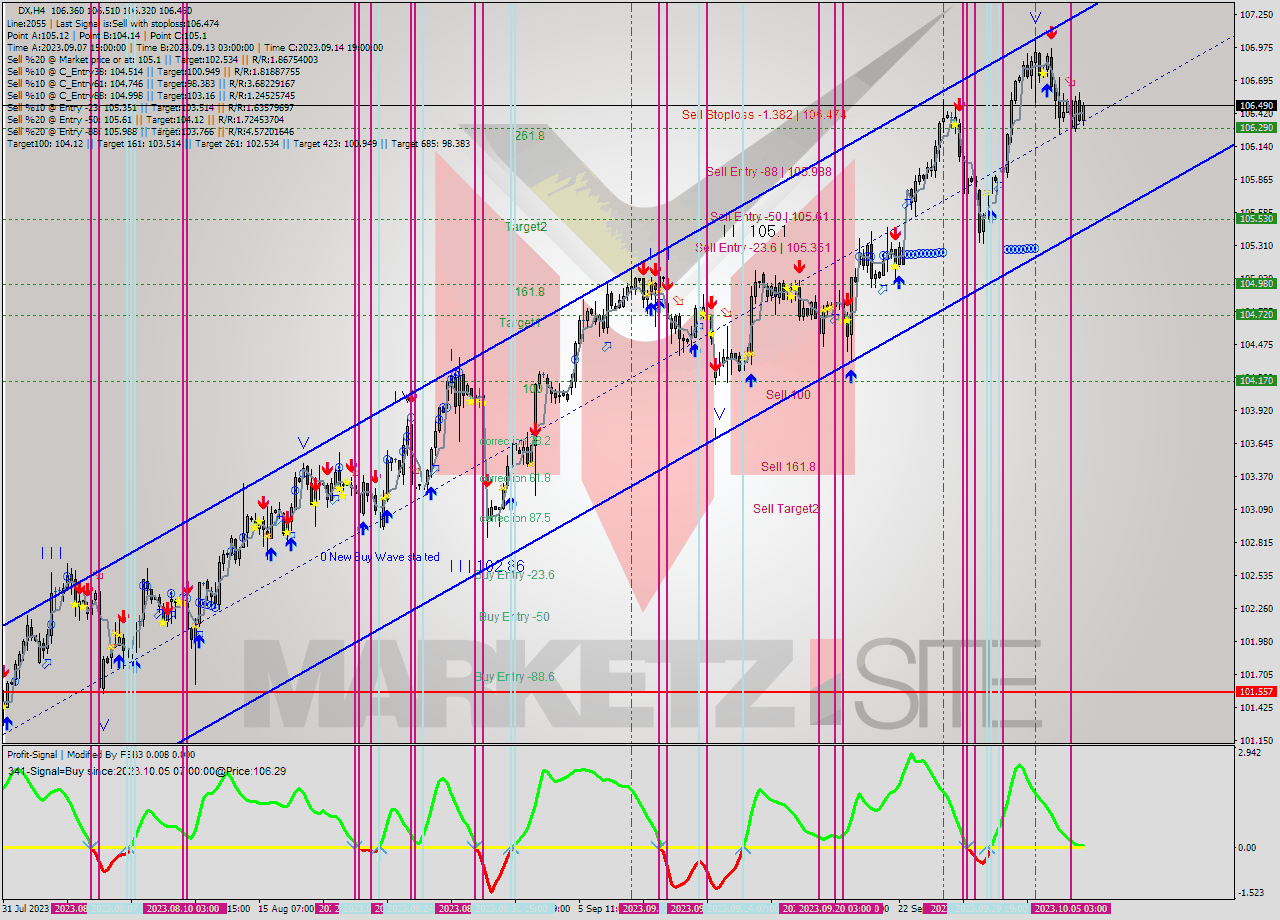Click the 101.980 axis price label
This screenshot has height=920, width=1280.
(x=1256, y=641)
